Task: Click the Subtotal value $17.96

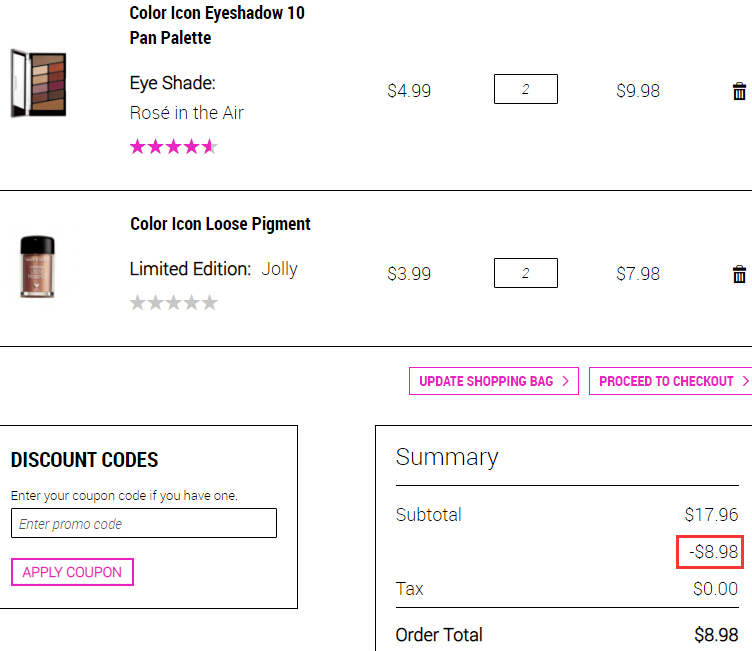Action: click(x=711, y=515)
